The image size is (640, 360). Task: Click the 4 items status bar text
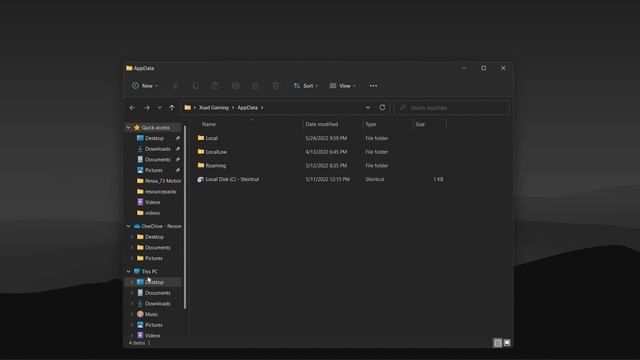pyautogui.click(x=137, y=343)
